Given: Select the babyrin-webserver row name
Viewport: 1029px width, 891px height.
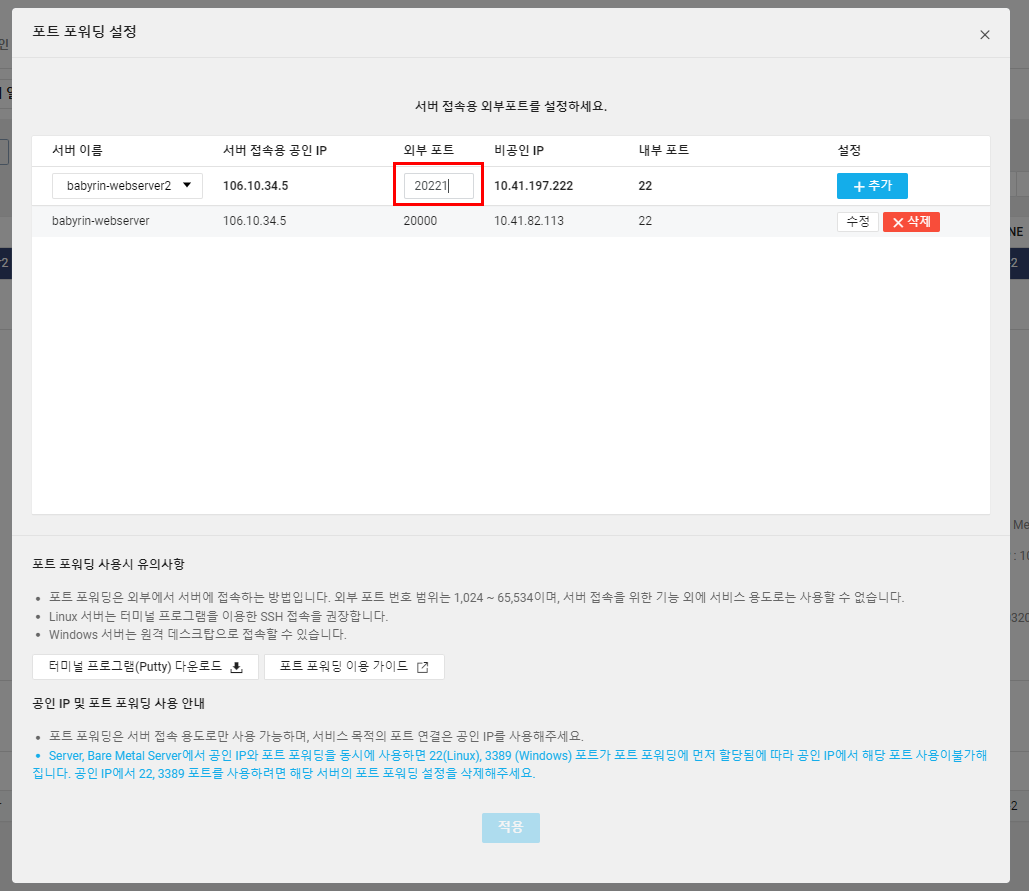Looking at the screenshot, I should click(x=100, y=221).
